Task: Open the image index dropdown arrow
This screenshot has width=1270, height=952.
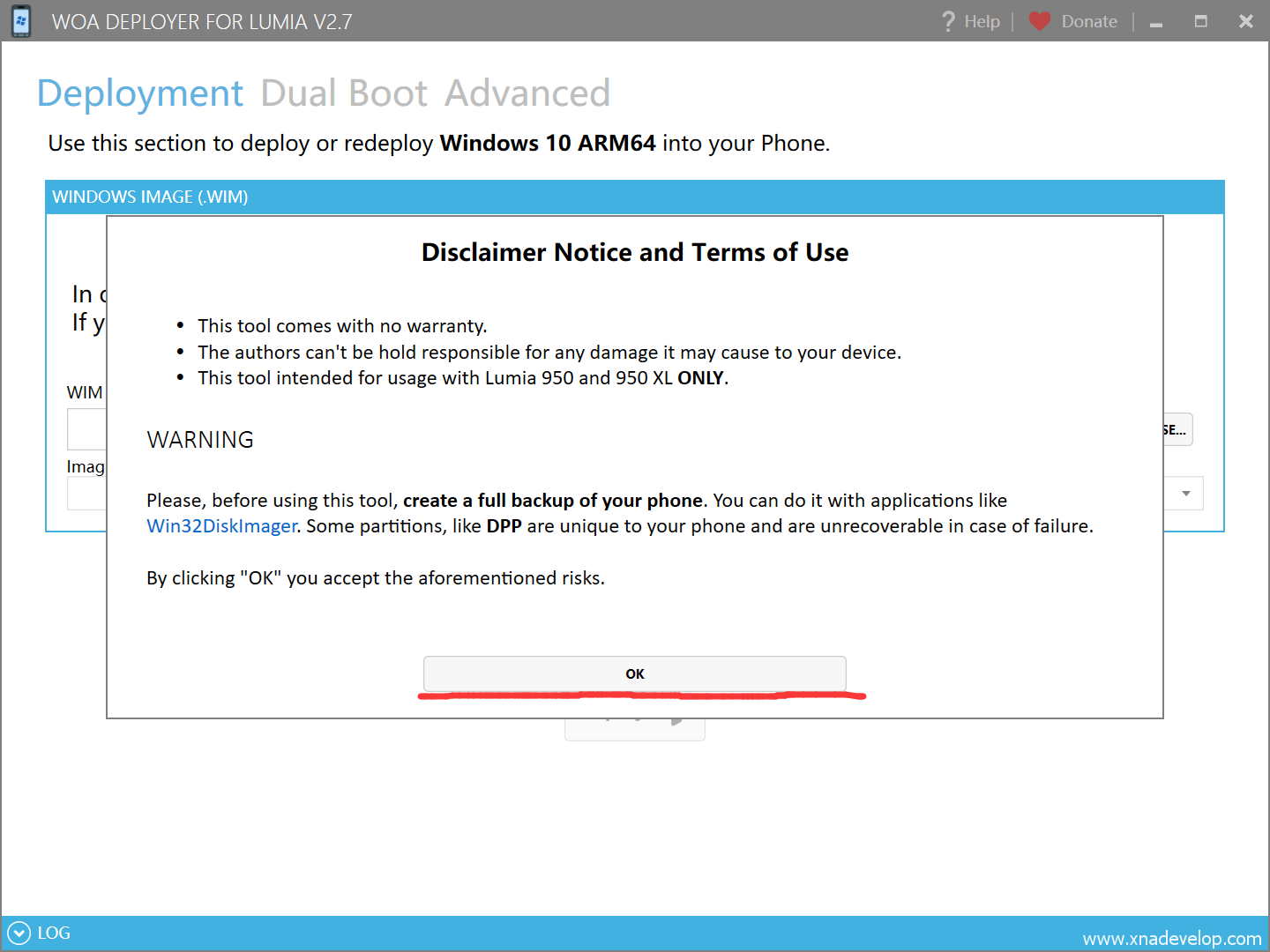Action: point(1186,494)
